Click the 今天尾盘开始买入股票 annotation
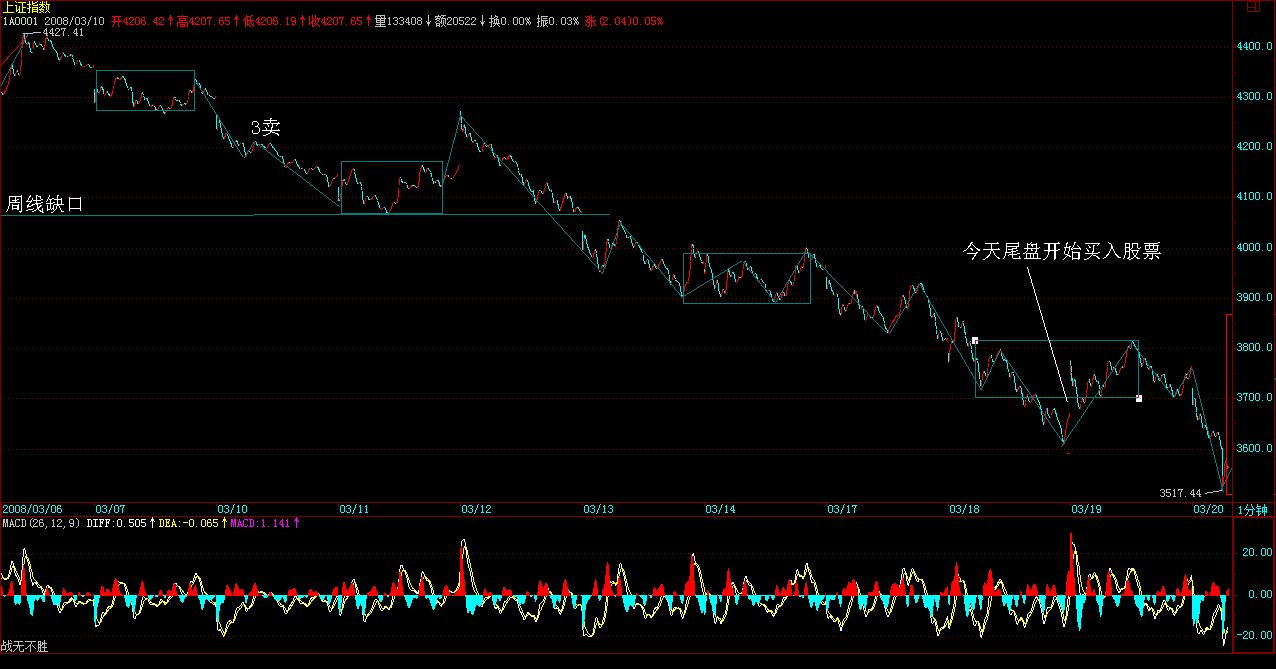The image size is (1276, 669). (x=1061, y=252)
